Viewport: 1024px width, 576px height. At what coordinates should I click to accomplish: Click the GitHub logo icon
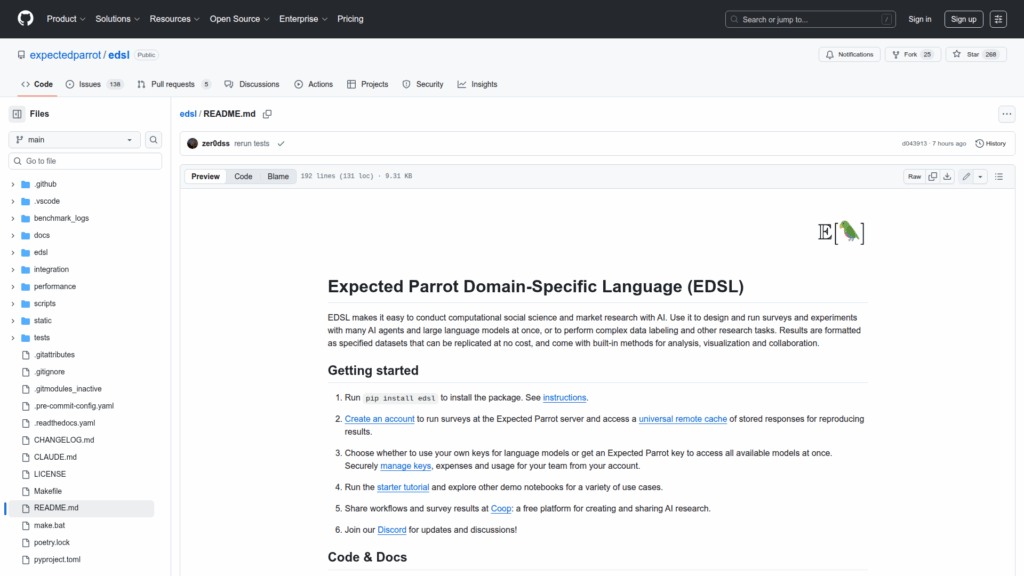click(x=25, y=19)
